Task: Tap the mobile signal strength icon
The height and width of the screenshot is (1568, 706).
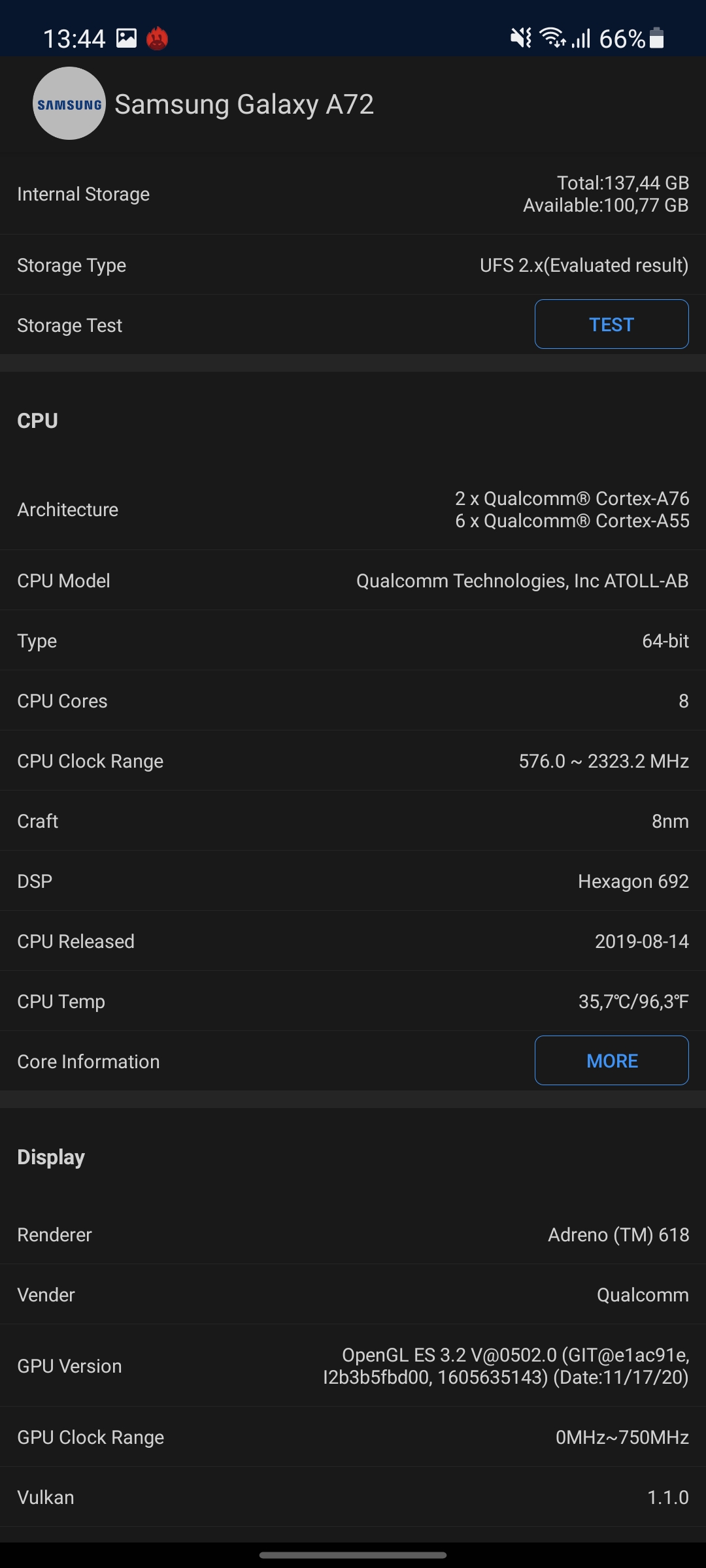Action: pos(580,39)
